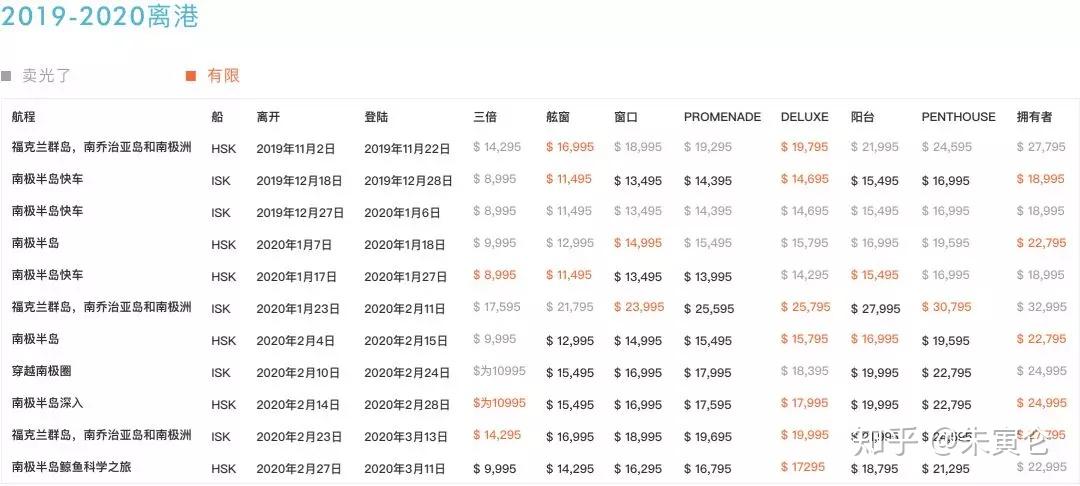Click owner price $ 32,995

click(x=1041, y=307)
